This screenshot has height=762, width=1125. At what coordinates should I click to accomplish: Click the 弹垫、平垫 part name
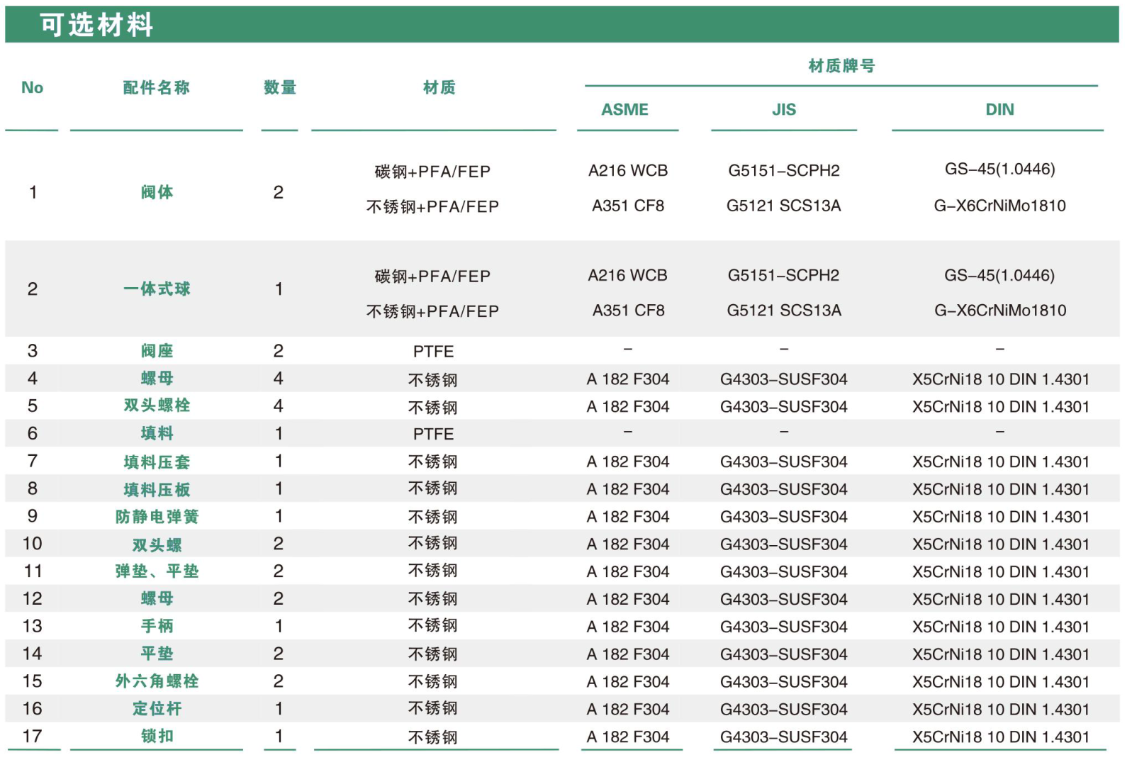tap(157, 572)
